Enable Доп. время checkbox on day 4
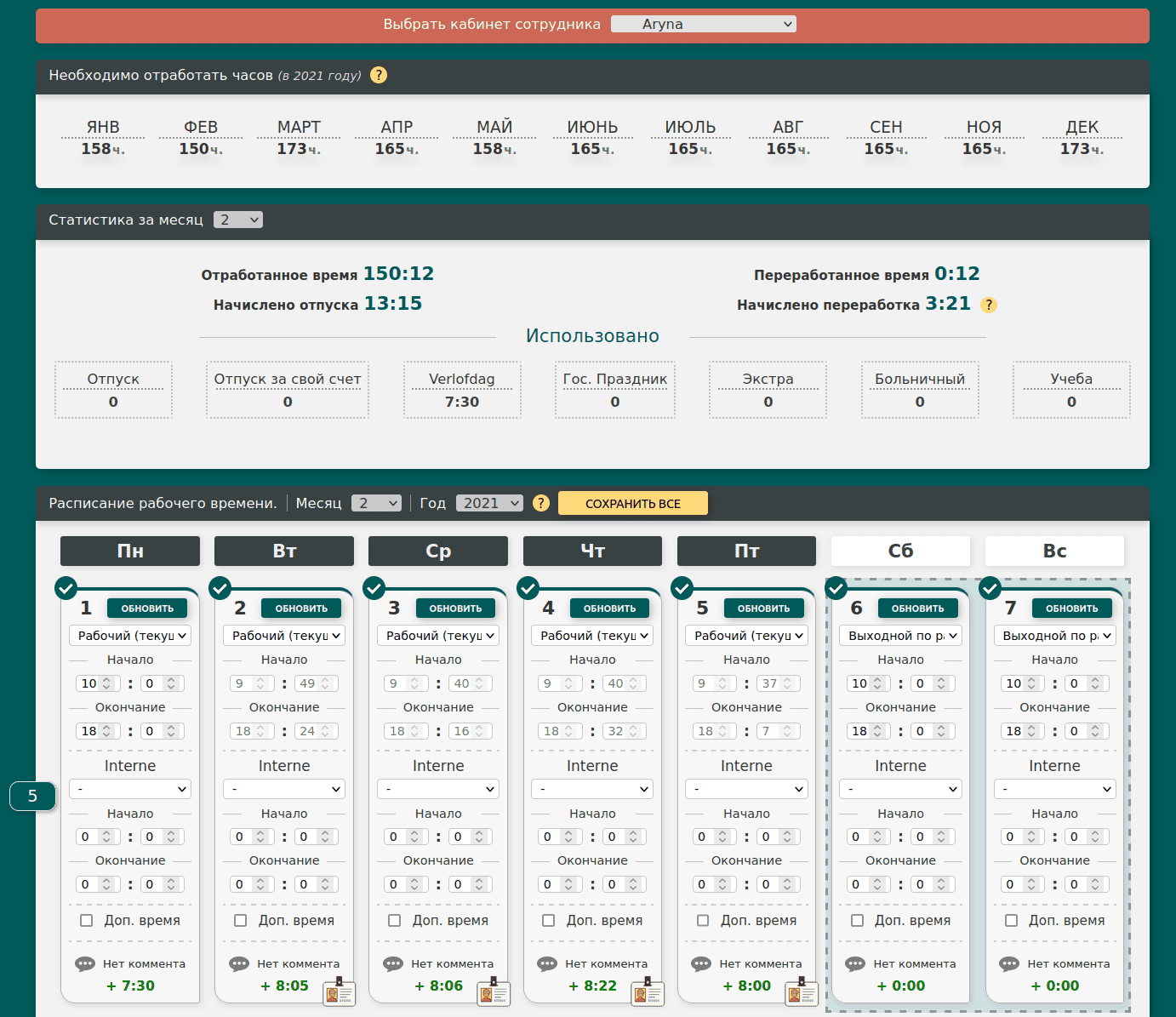 click(548, 920)
